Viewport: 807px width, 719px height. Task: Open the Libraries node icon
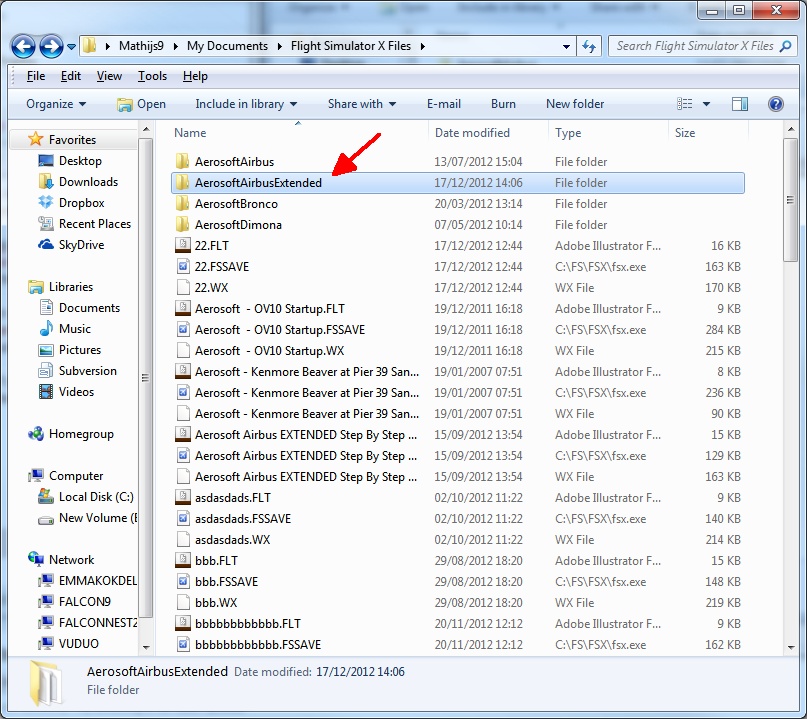pos(36,287)
